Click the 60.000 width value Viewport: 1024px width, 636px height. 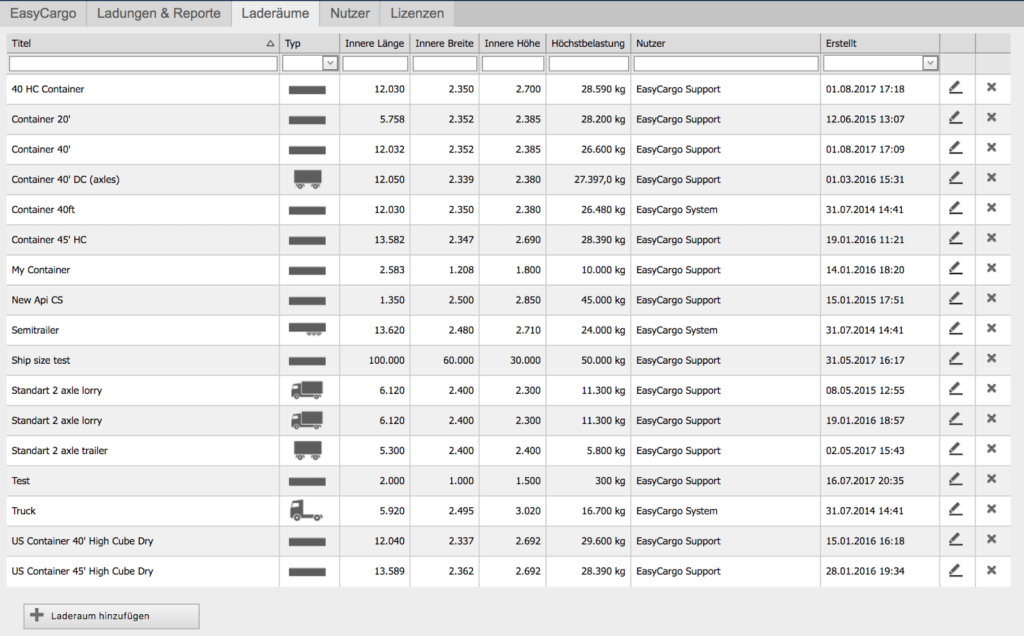pyautogui.click(x=458, y=360)
